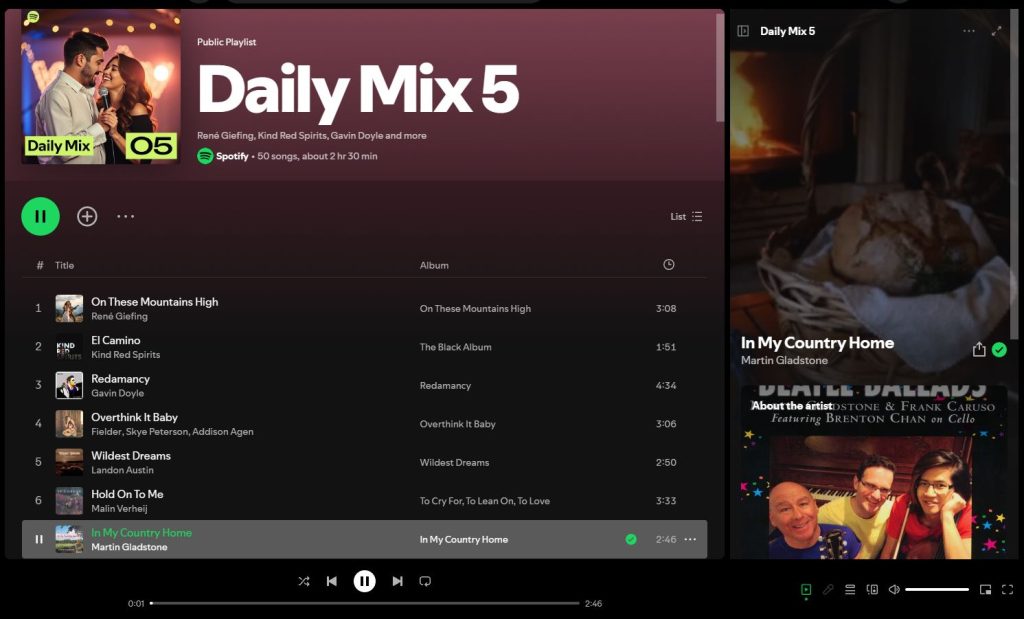Open the mini player
This screenshot has width=1024, height=619.
click(x=985, y=590)
